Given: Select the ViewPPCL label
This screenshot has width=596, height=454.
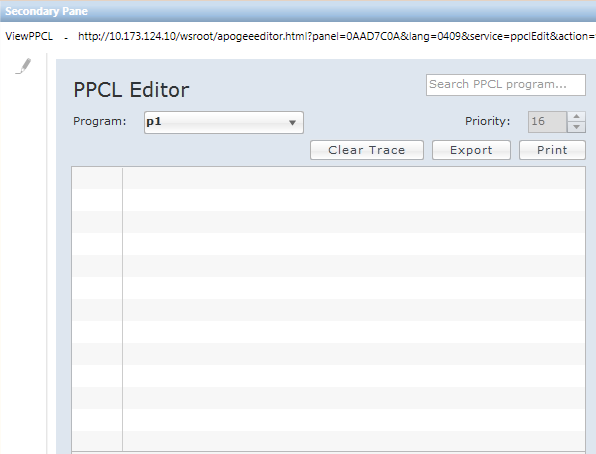Looking at the screenshot, I should (x=29, y=37).
